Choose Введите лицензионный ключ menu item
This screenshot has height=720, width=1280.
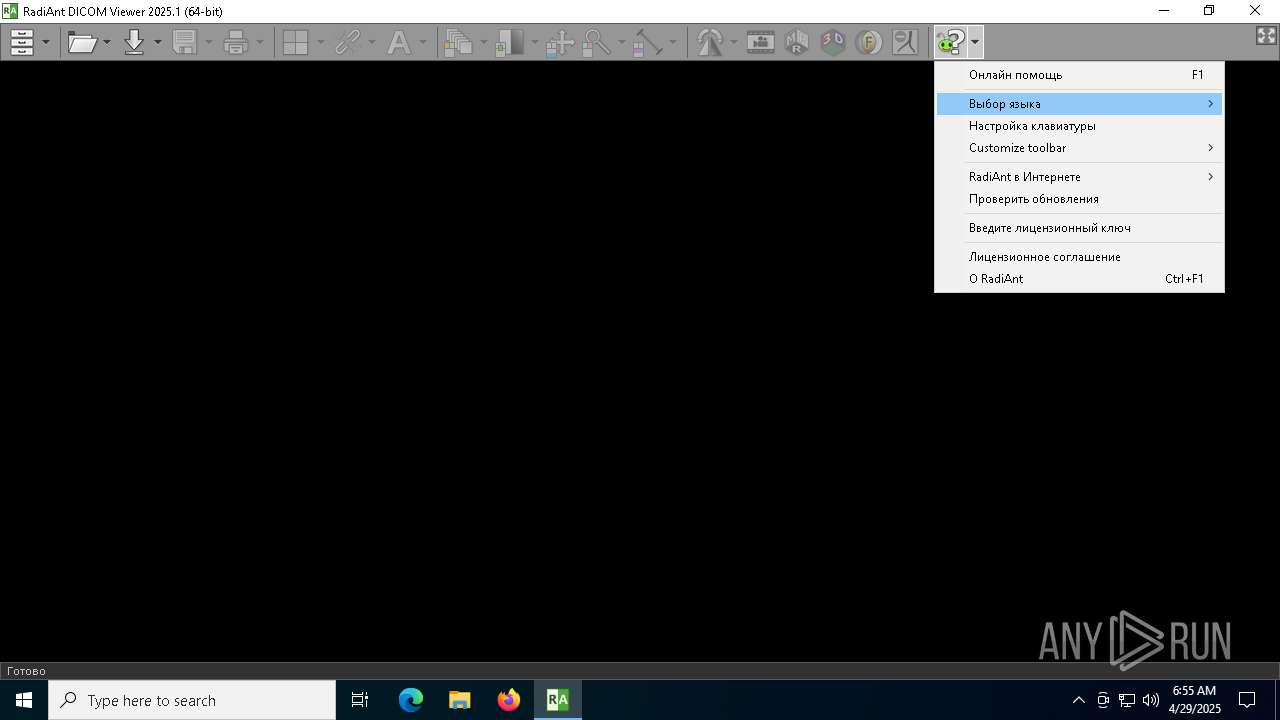pos(1079,228)
